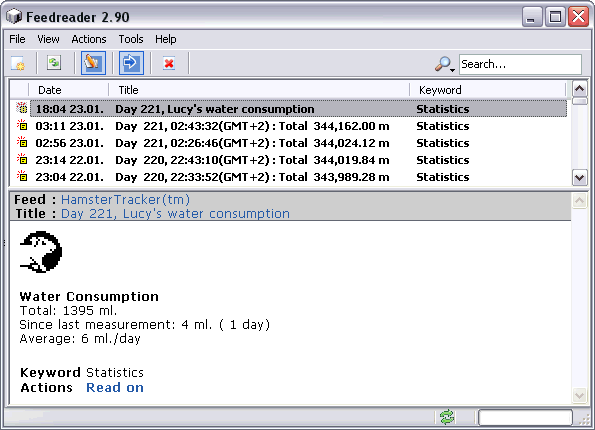Click the unread icon of the 03:11 row
Screen dimensions: 595x430
coord(22,125)
